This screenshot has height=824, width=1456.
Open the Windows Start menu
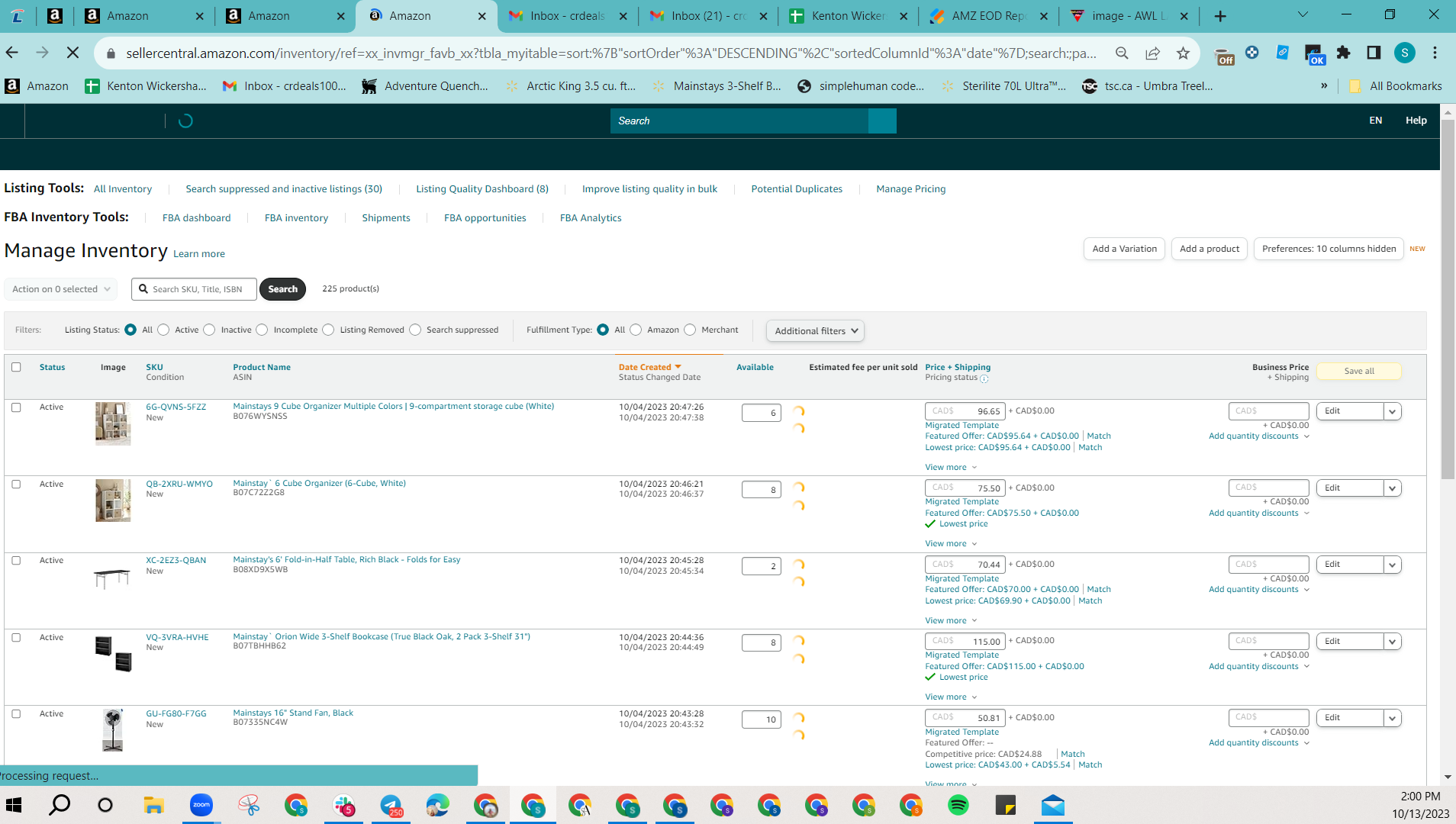[14, 805]
